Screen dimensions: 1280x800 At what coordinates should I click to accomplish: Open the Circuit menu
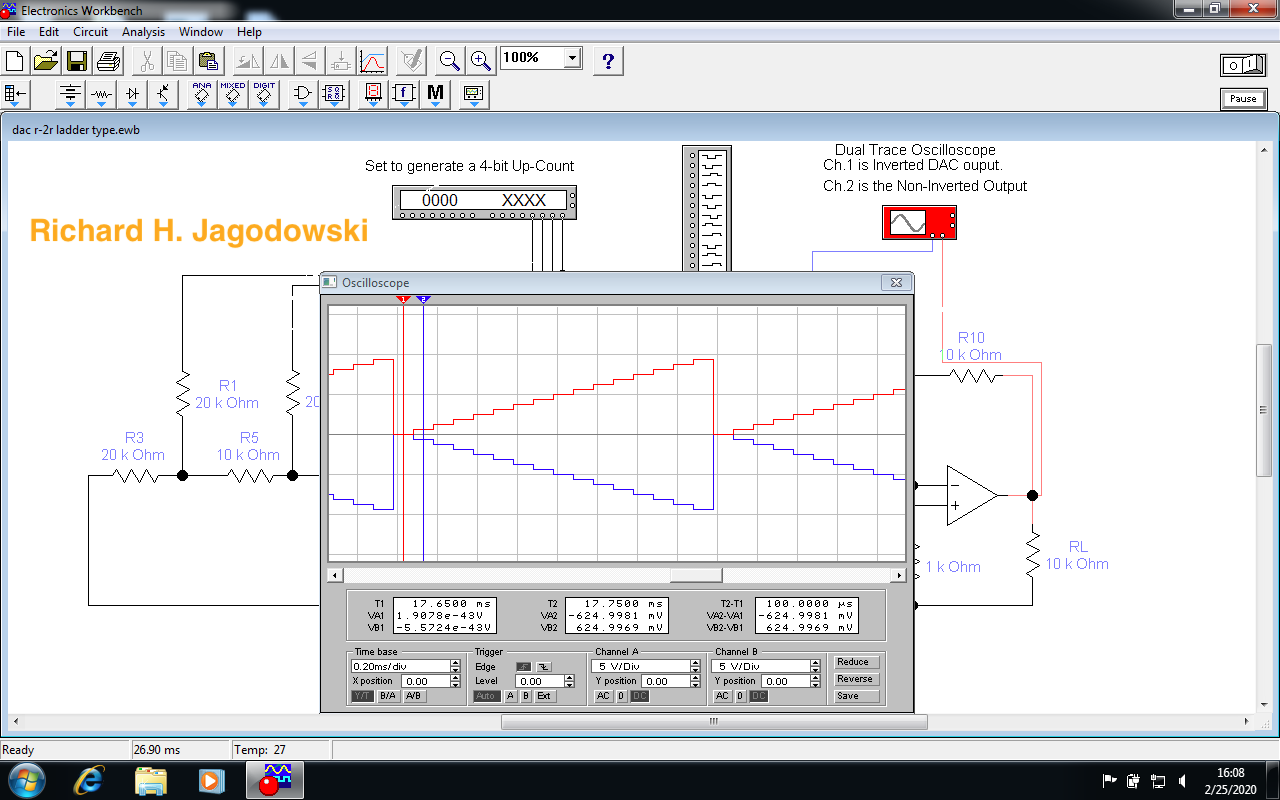point(91,32)
